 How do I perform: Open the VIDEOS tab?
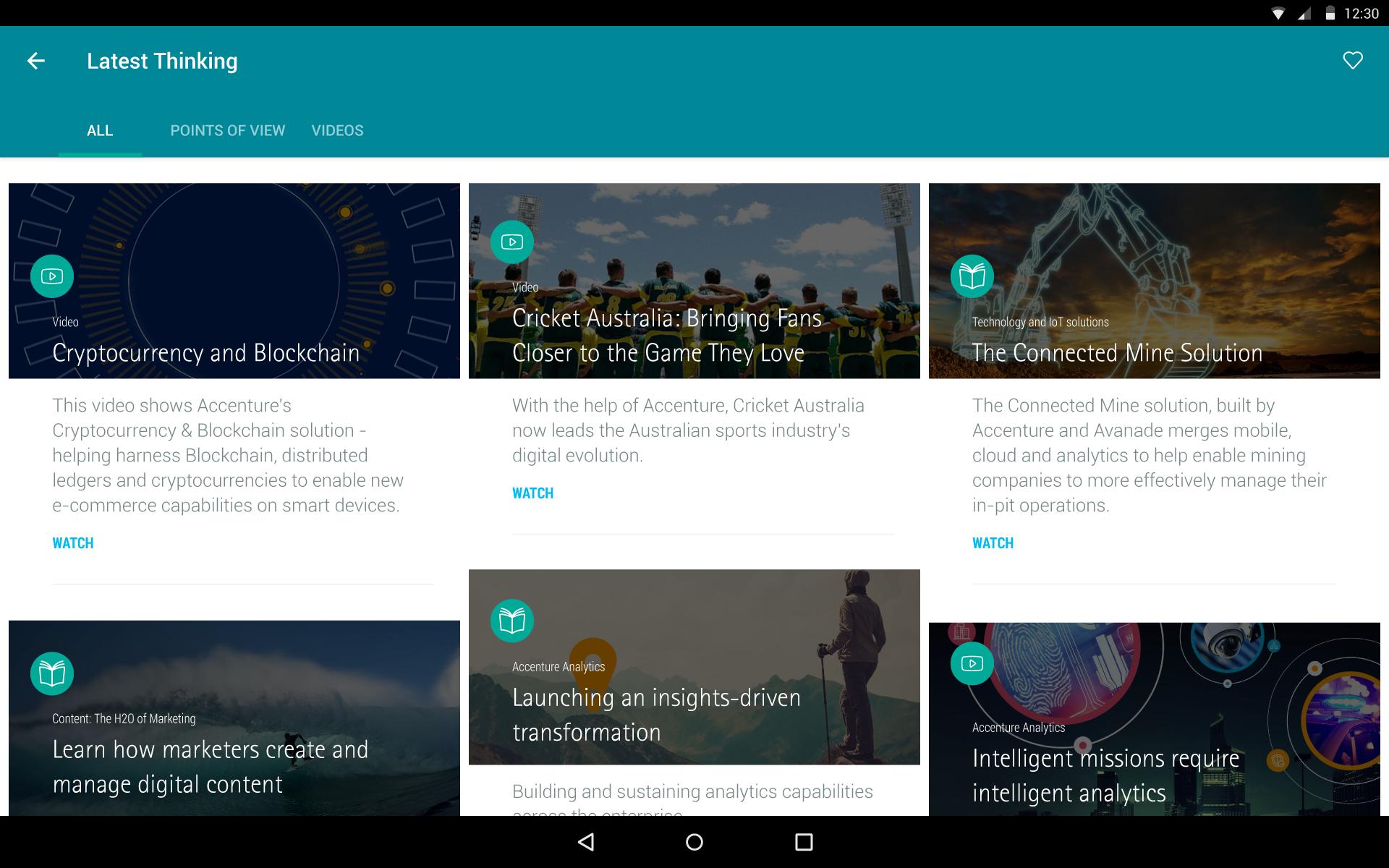(338, 131)
